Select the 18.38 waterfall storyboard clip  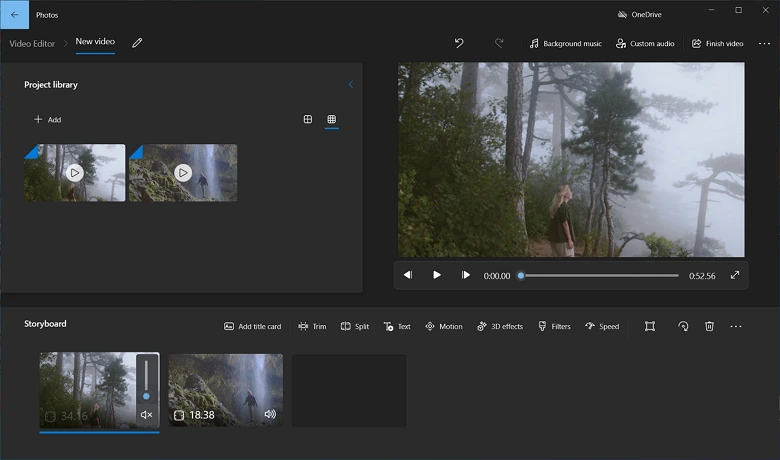pos(225,390)
